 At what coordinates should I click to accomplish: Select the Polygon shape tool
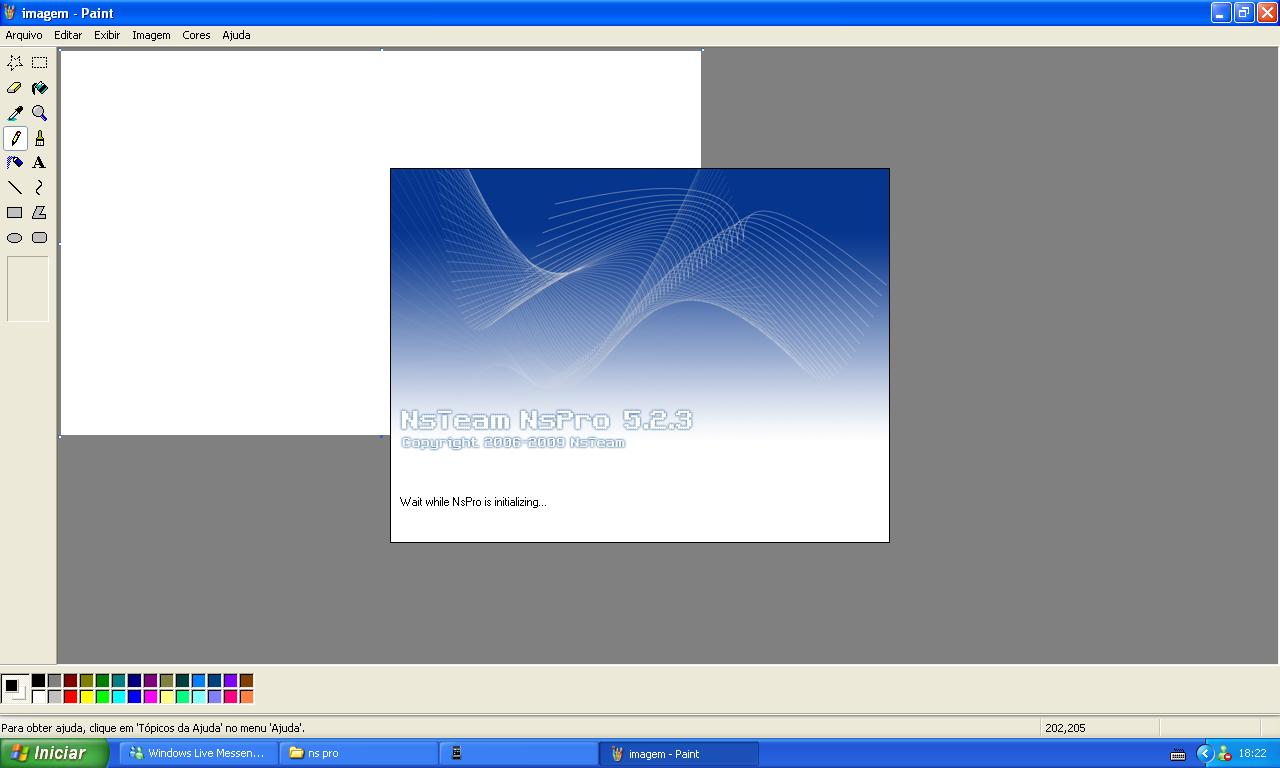(39, 213)
